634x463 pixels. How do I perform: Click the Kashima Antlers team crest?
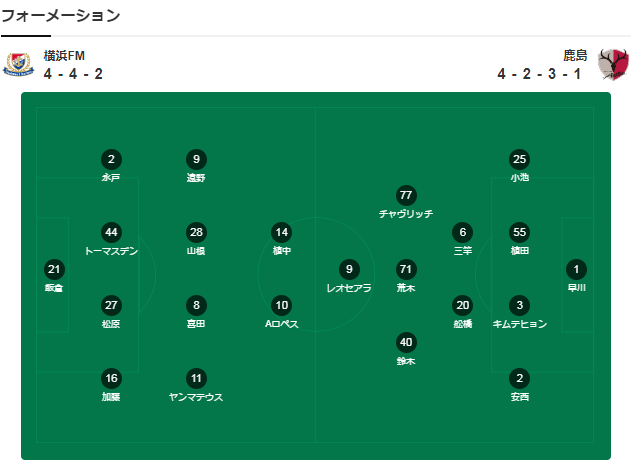tap(613, 64)
